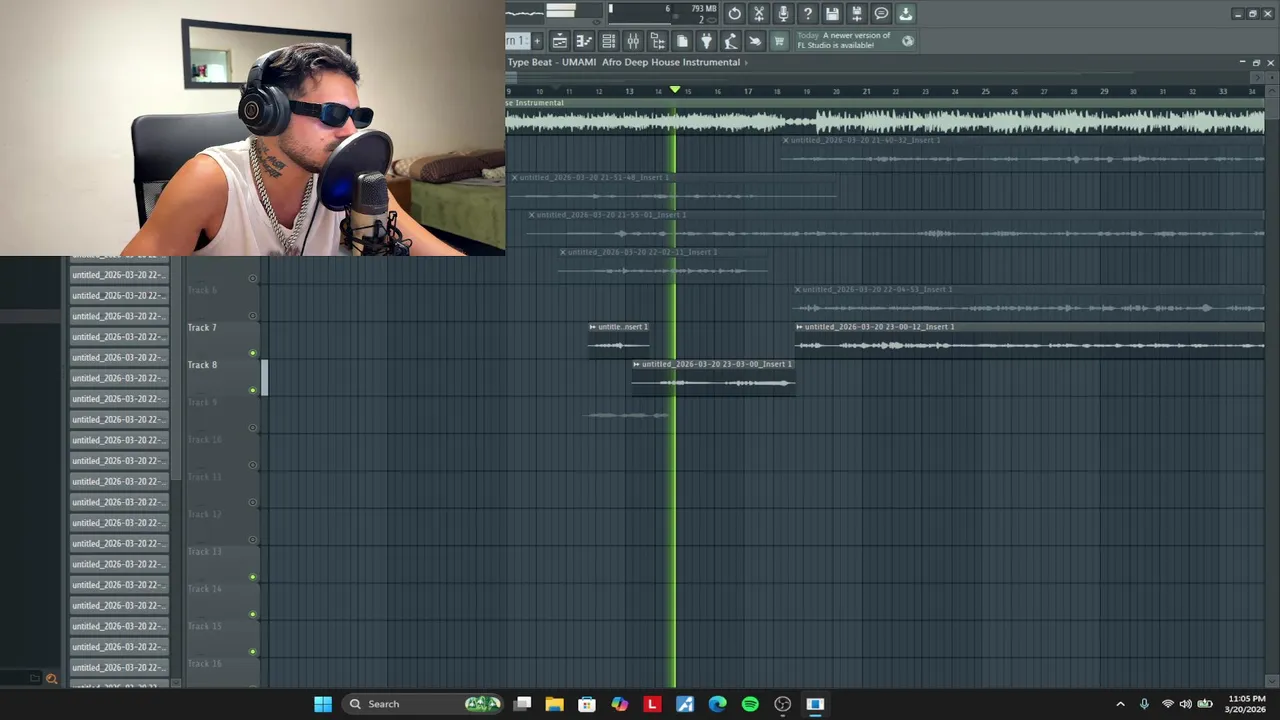Open the taskbar clock showing 11:05 PM
Screen dimensions: 1280x720
point(1246,704)
